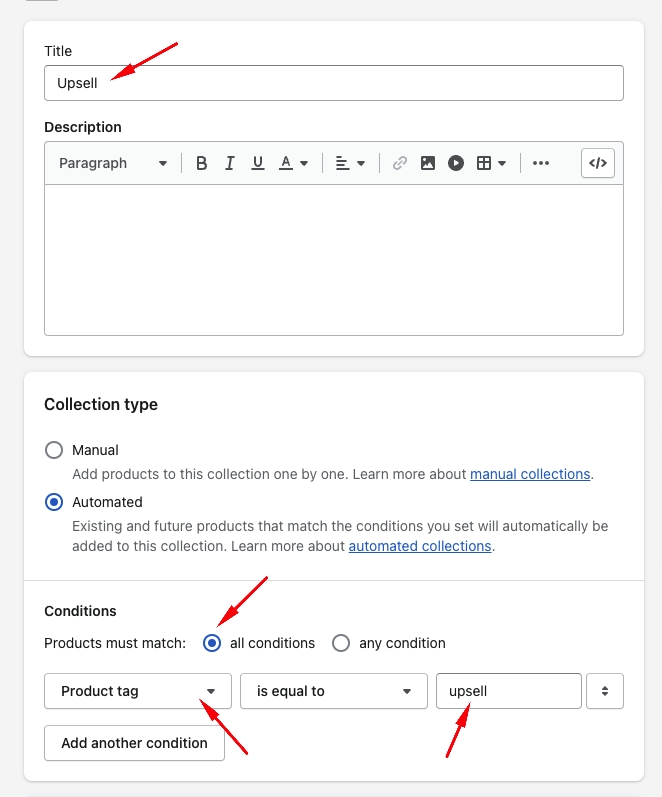Open text alignment options
The image size is (662, 797).
click(x=350, y=163)
